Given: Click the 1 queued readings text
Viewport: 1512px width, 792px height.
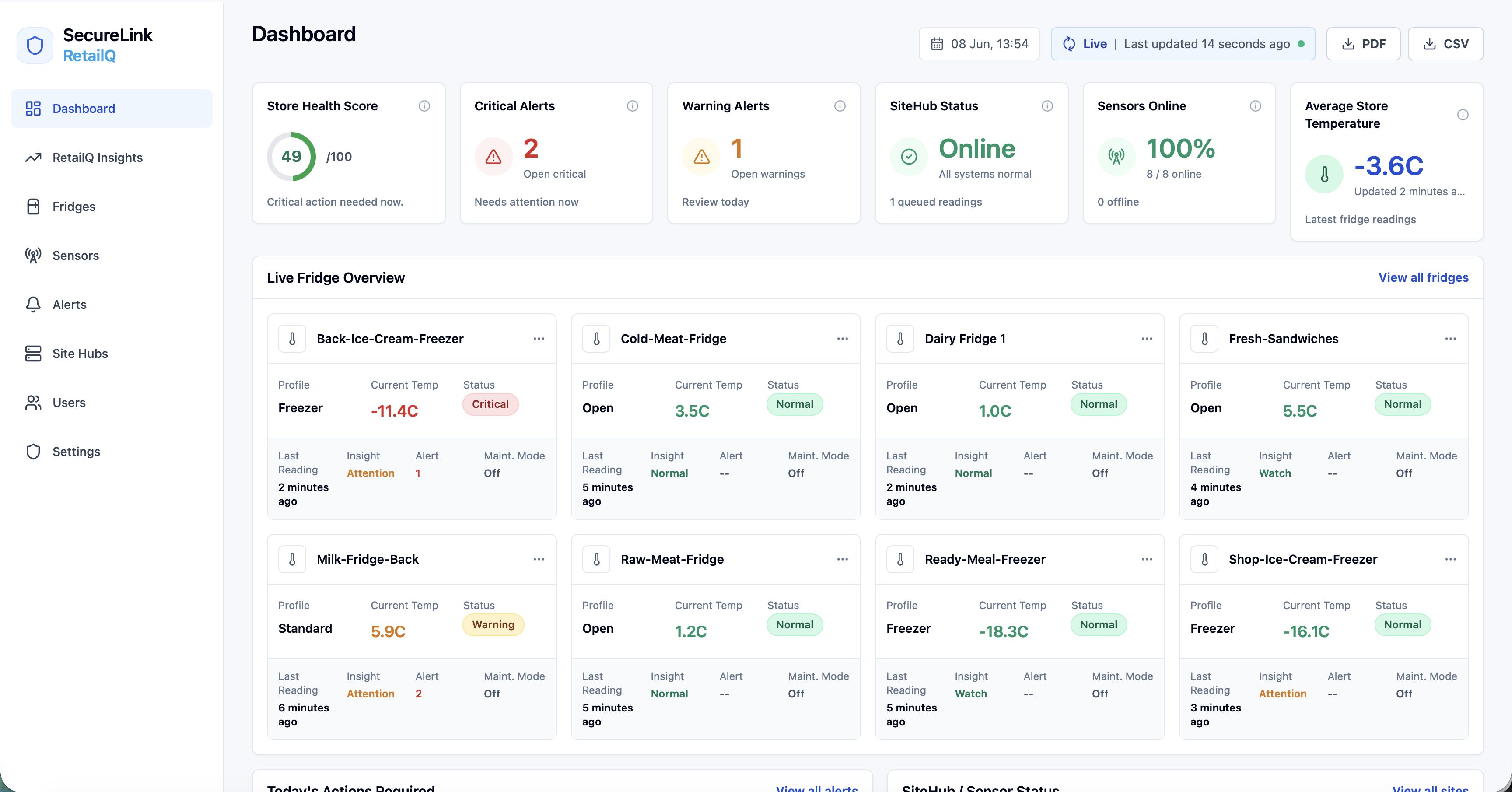Looking at the screenshot, I should tap(936, 202).
